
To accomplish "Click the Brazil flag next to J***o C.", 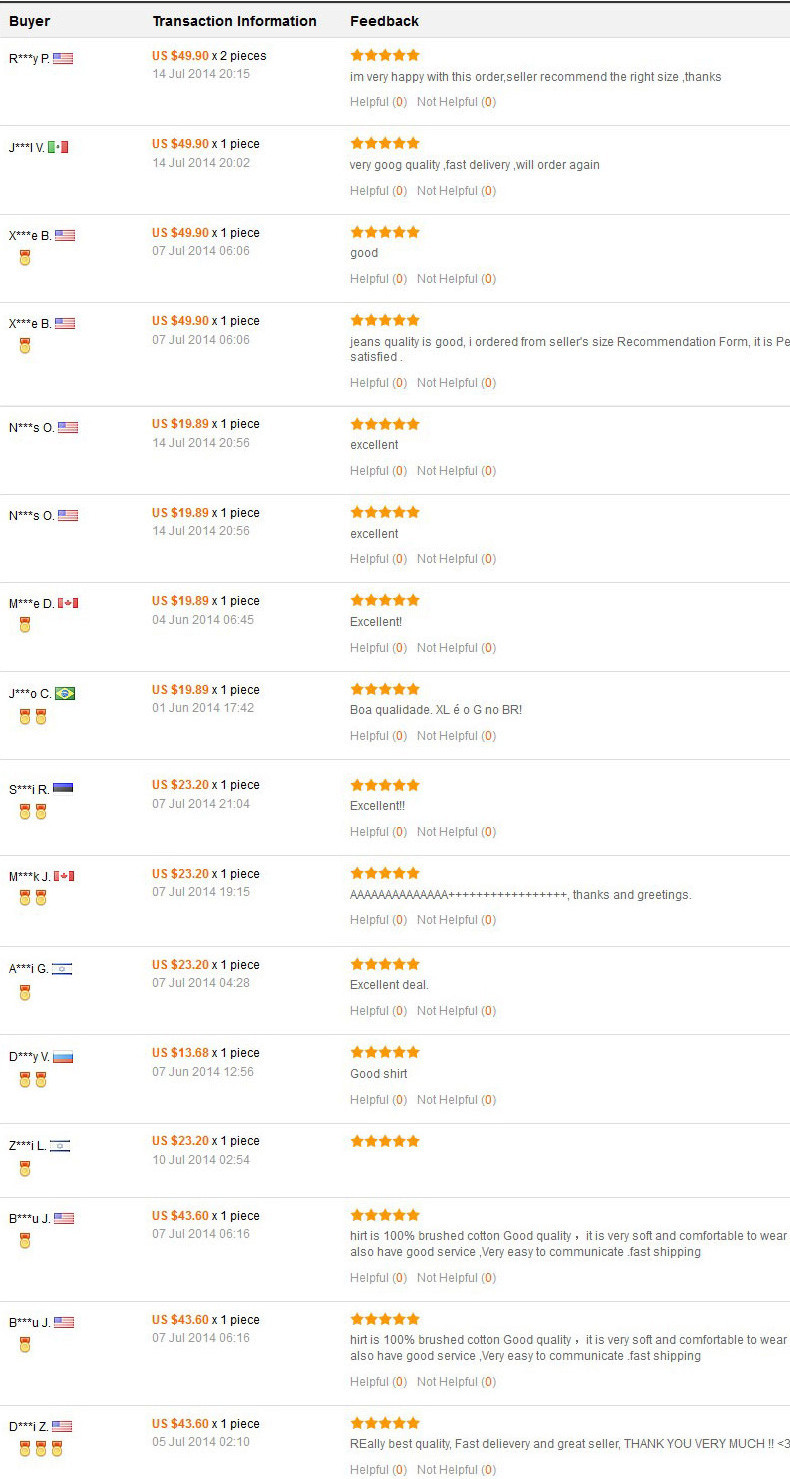I will coord(65,693).
